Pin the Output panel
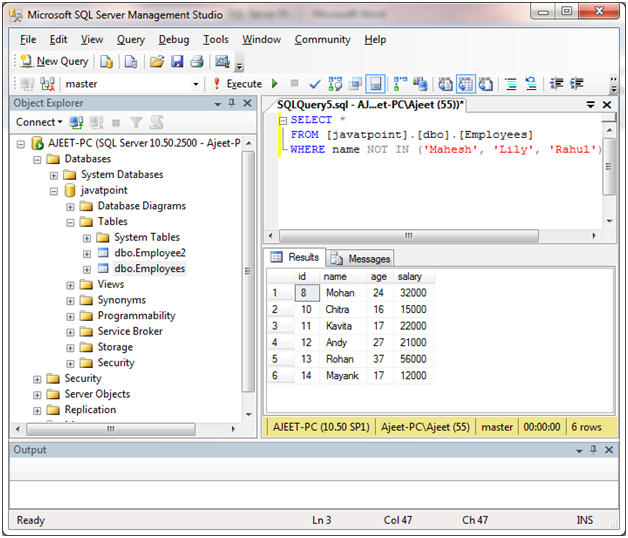Image resolution: width=628 pixels, height=538 pixels. click(593, 450)
